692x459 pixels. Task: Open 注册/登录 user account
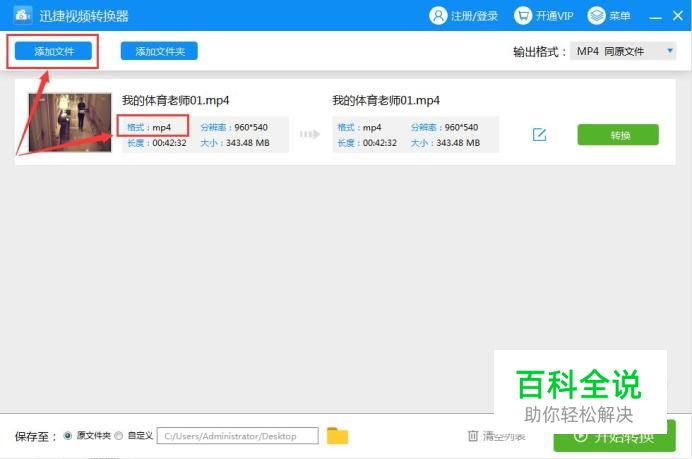click(x=463, y=16)
